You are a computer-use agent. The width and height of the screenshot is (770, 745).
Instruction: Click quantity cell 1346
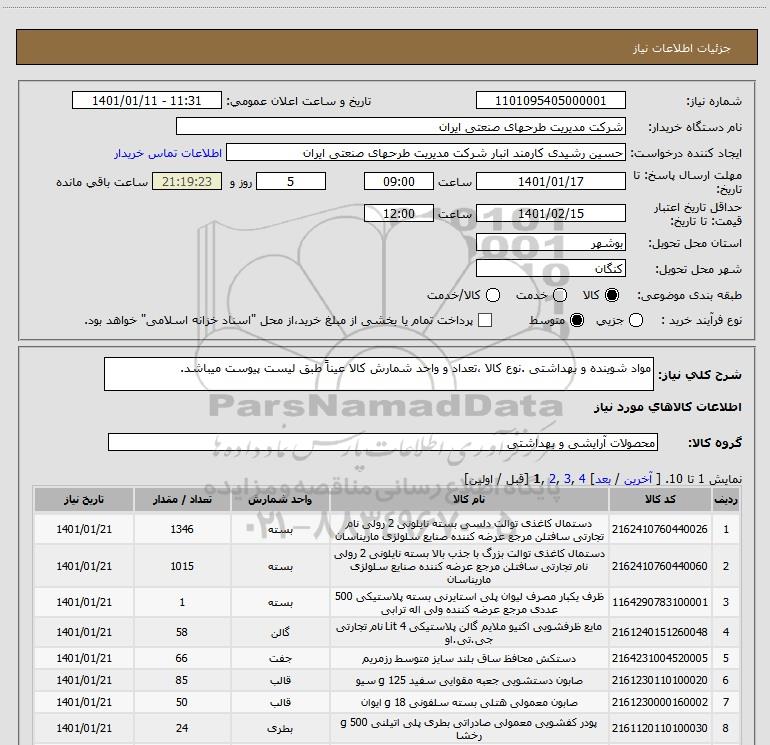(x=182, y=529)
